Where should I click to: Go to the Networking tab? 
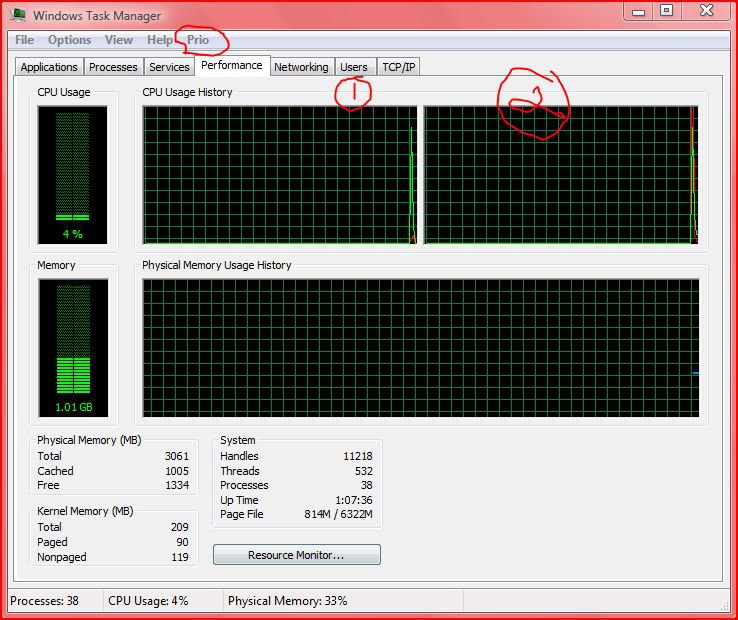pos(301,67)
